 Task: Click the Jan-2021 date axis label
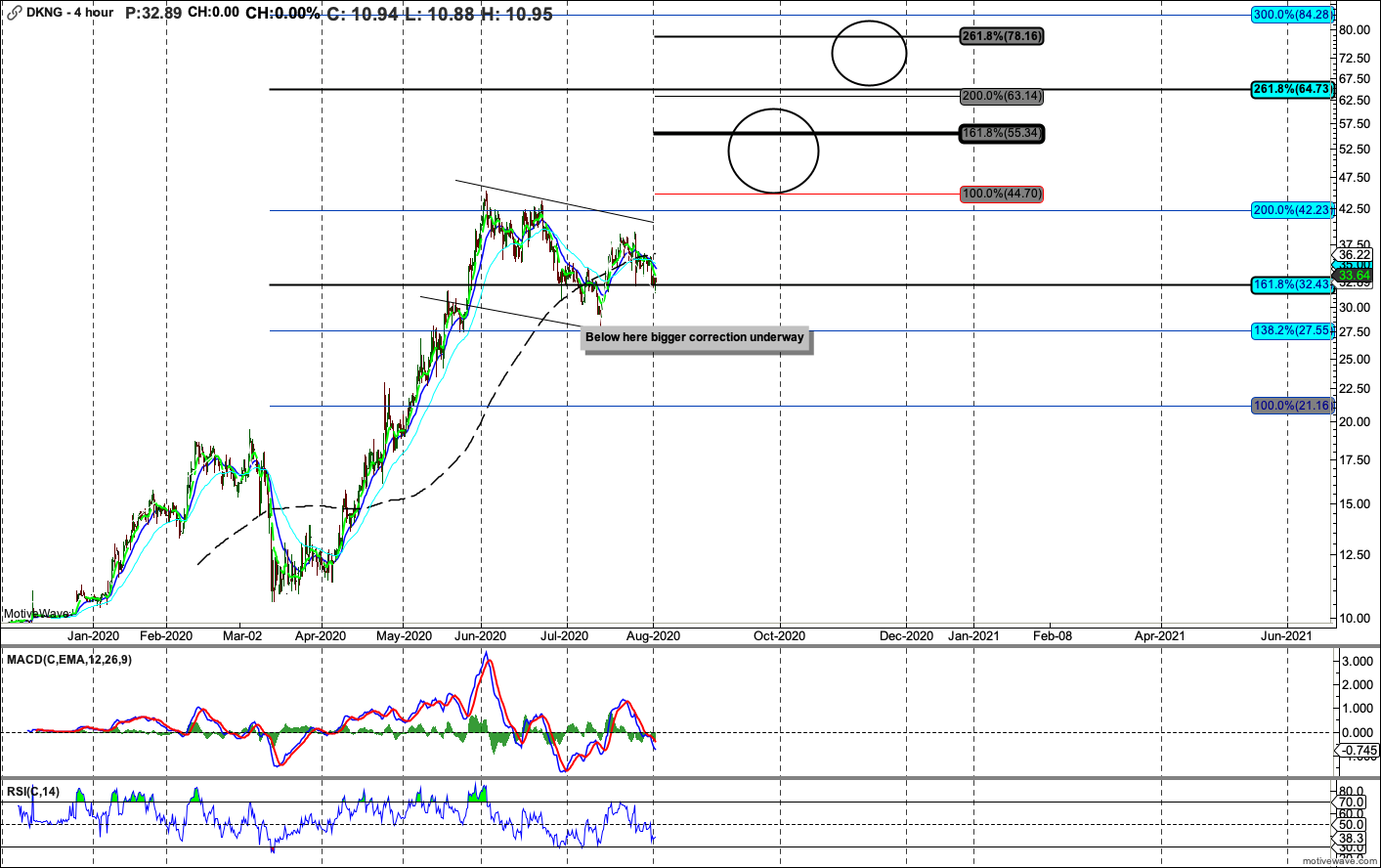point(973,635)
